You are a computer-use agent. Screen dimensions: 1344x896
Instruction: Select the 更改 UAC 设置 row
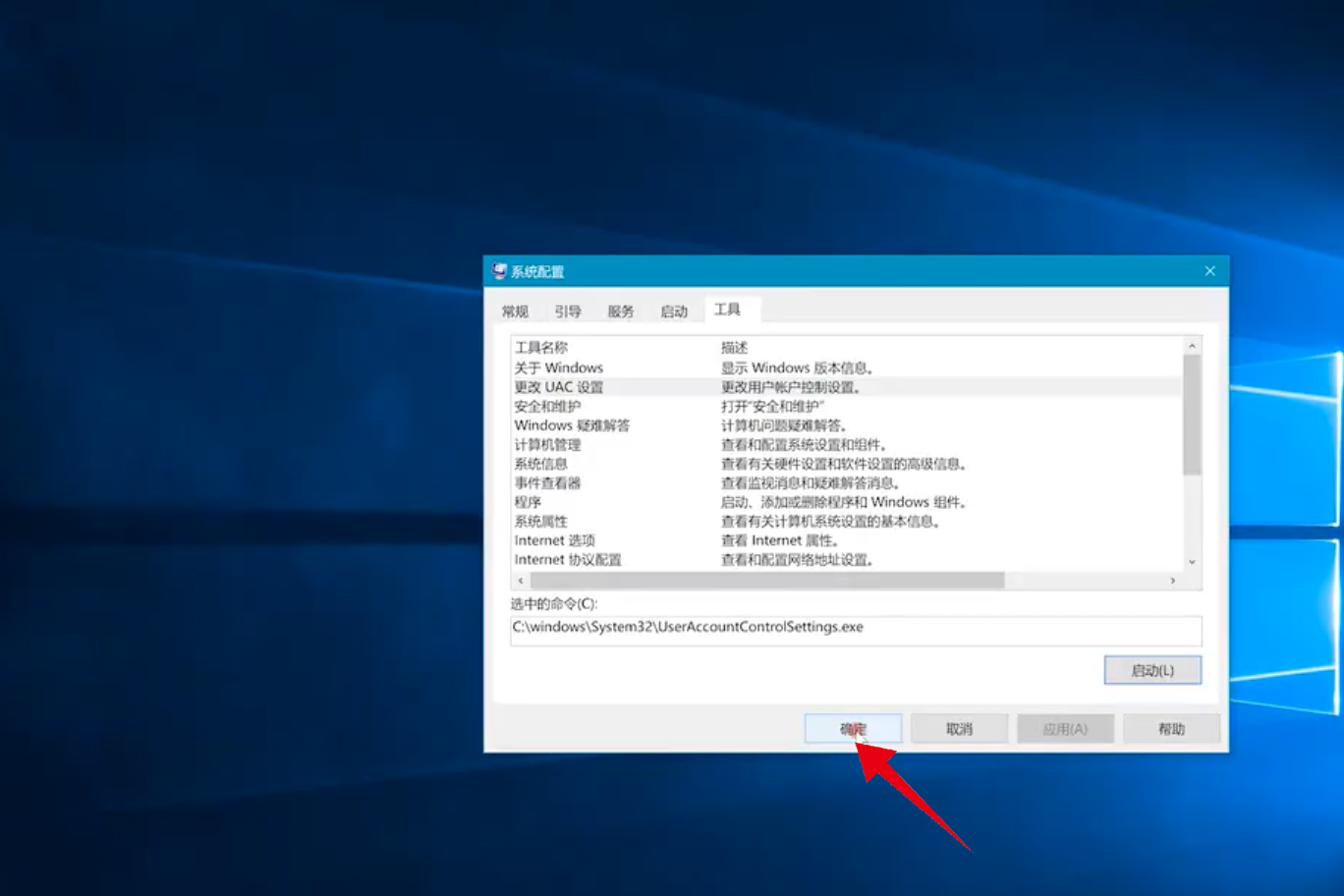tap(846, 387)
